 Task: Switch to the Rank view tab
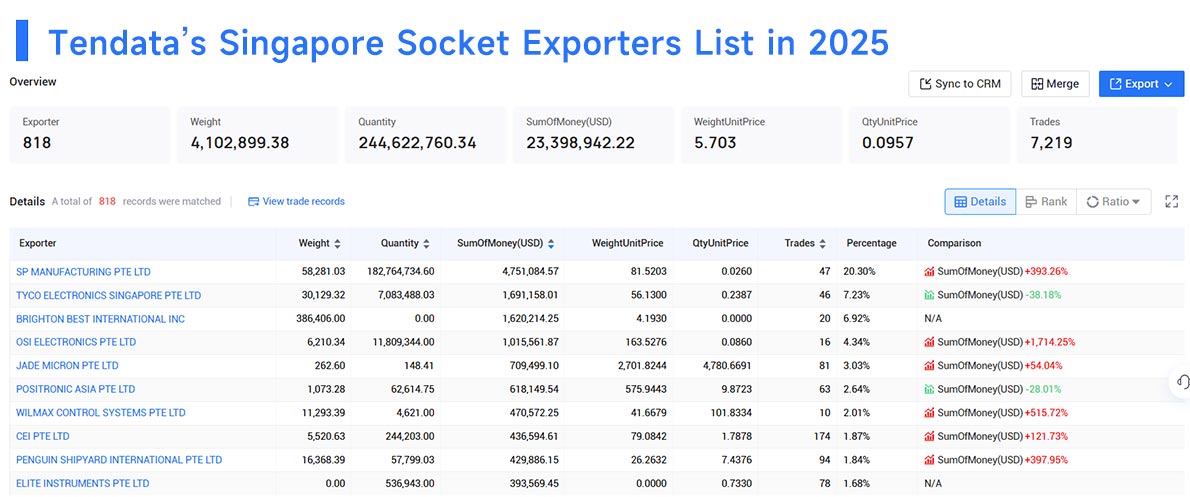tap(1046, 202)
